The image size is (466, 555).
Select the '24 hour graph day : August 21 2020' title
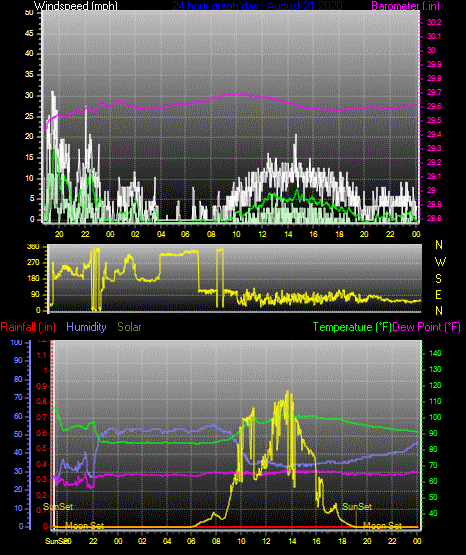257,5
